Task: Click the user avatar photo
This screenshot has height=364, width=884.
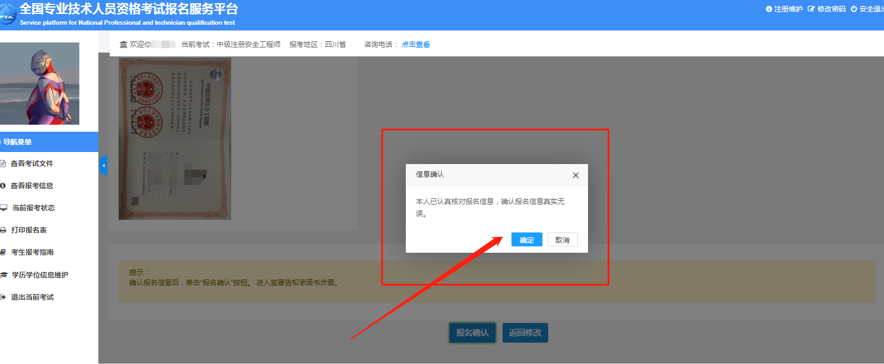Action: pos(39,83)
